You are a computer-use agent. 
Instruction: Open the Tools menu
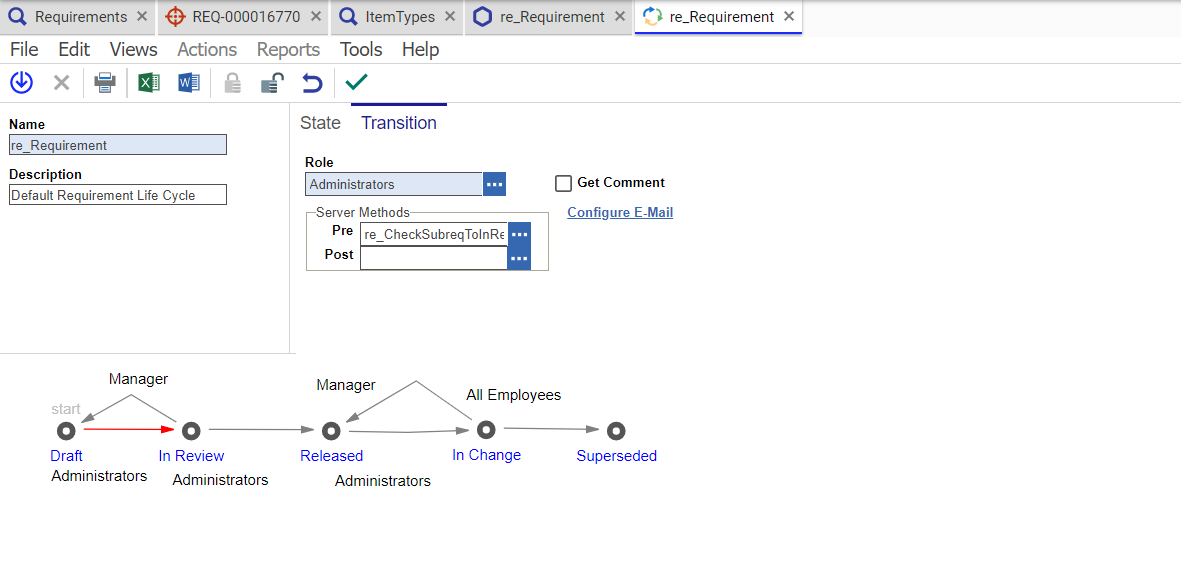(x=361, y=49)
